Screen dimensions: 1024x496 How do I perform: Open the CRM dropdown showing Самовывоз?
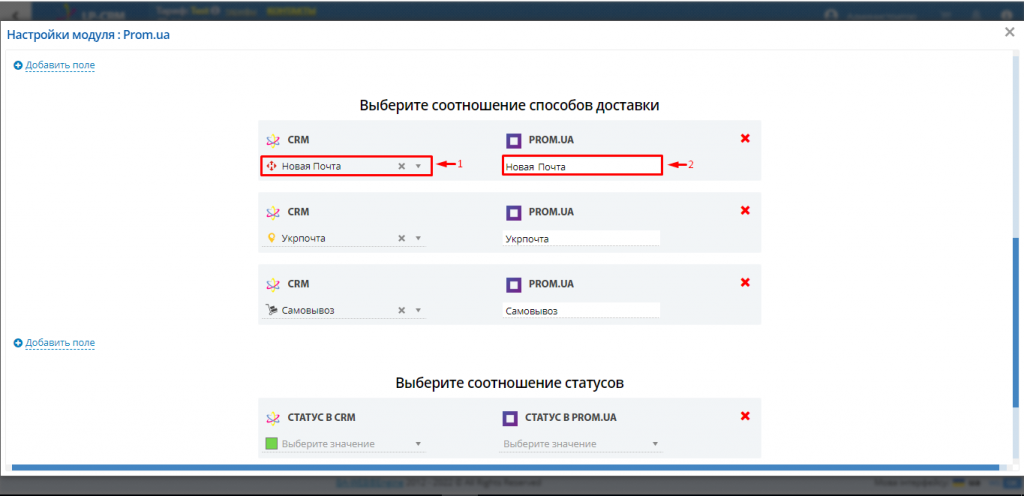(x=344, y=310)
